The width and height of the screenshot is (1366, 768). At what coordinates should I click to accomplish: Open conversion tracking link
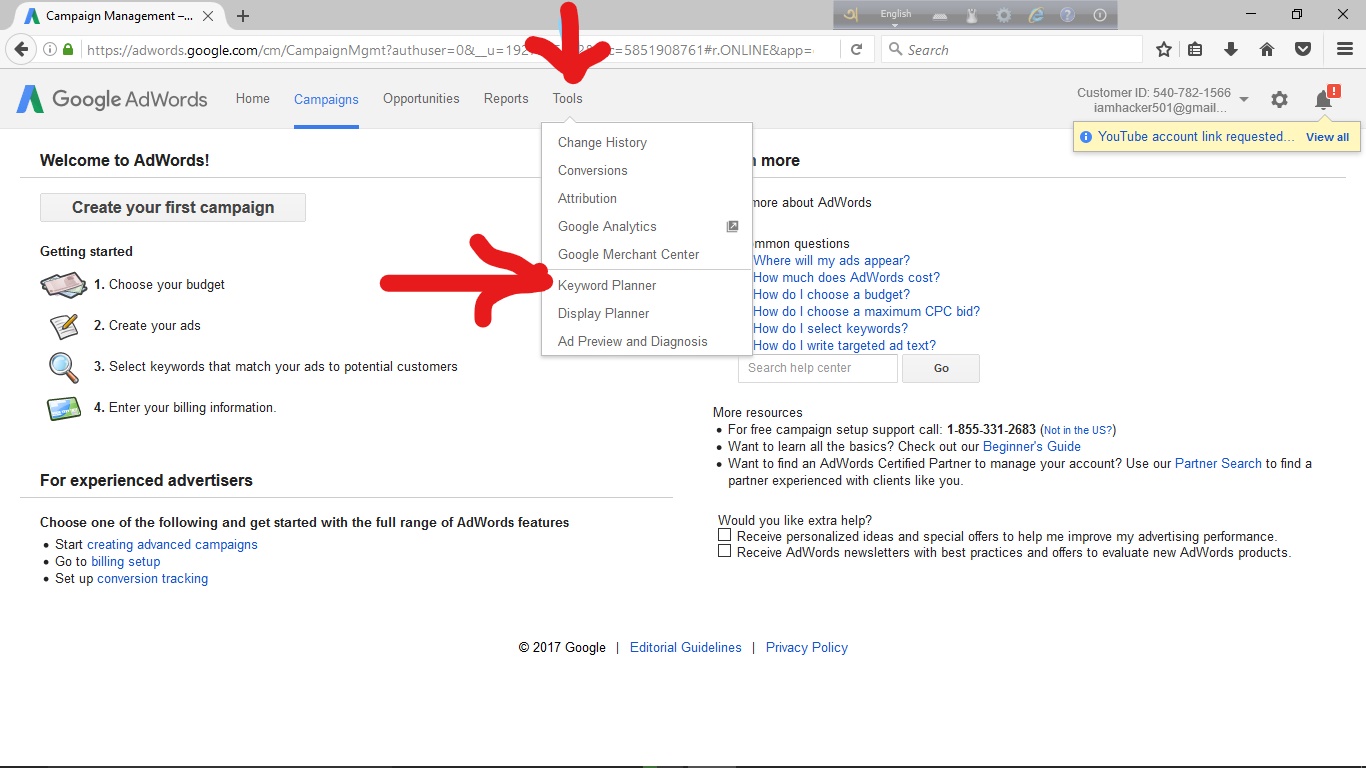[153, 579]
